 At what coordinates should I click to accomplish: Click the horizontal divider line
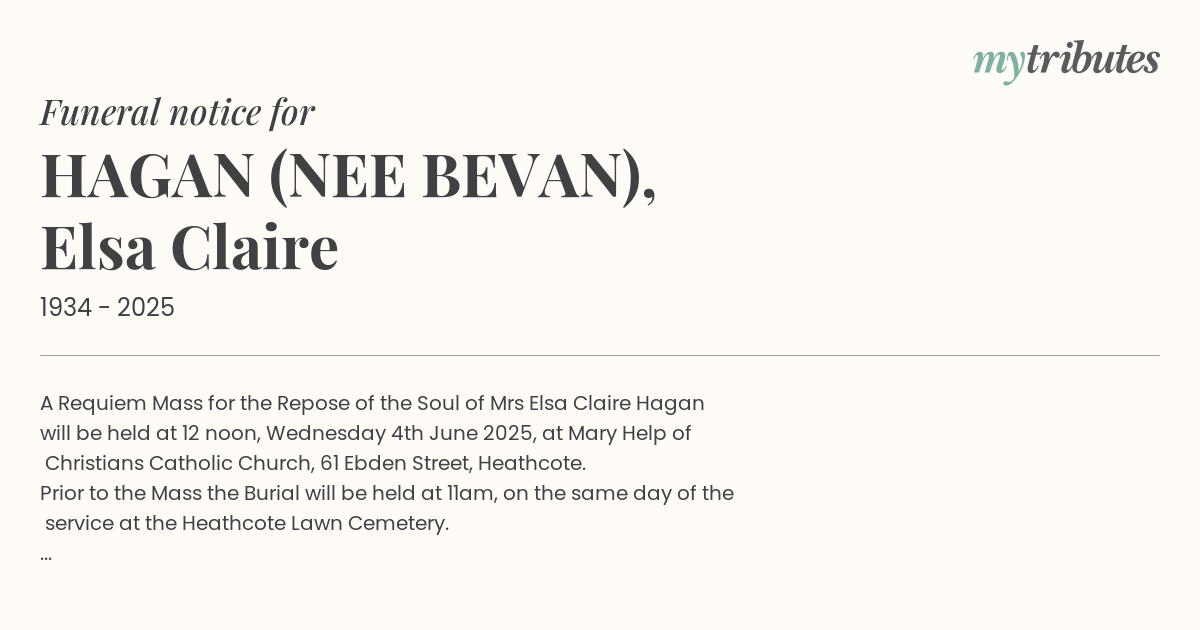[x=600, y=355]
